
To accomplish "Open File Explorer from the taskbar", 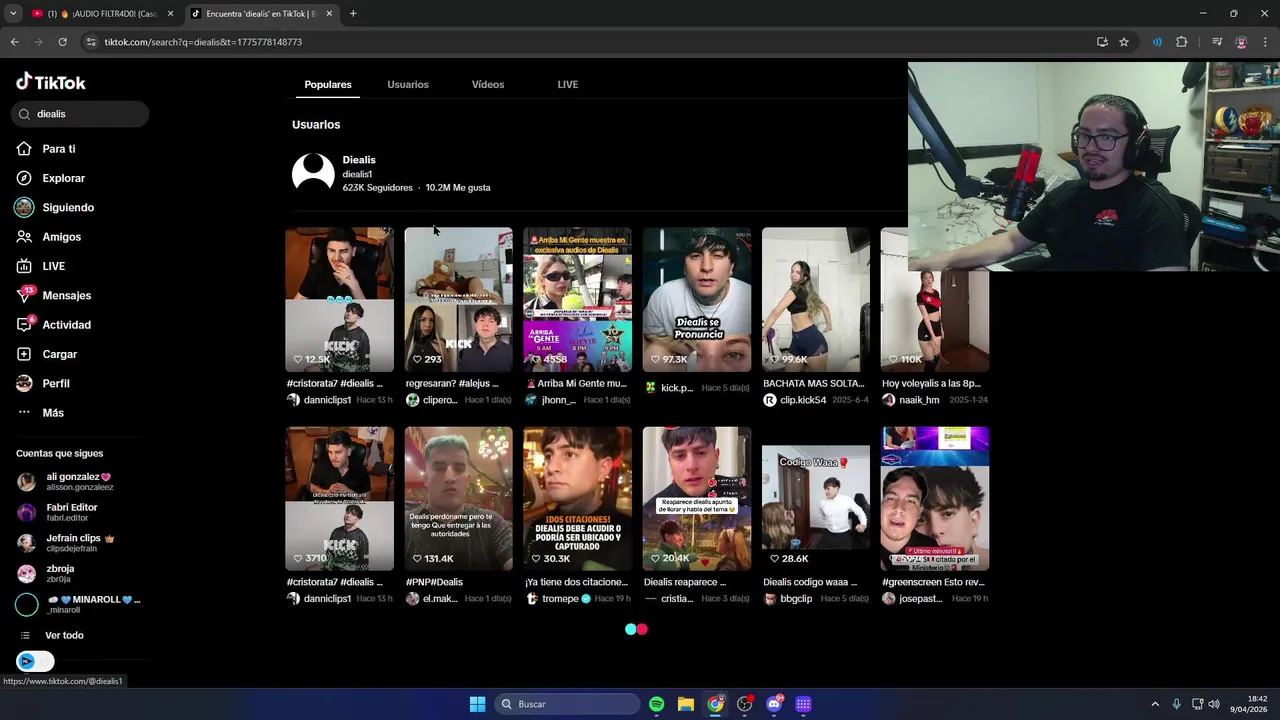I will [x=685, y=704].
